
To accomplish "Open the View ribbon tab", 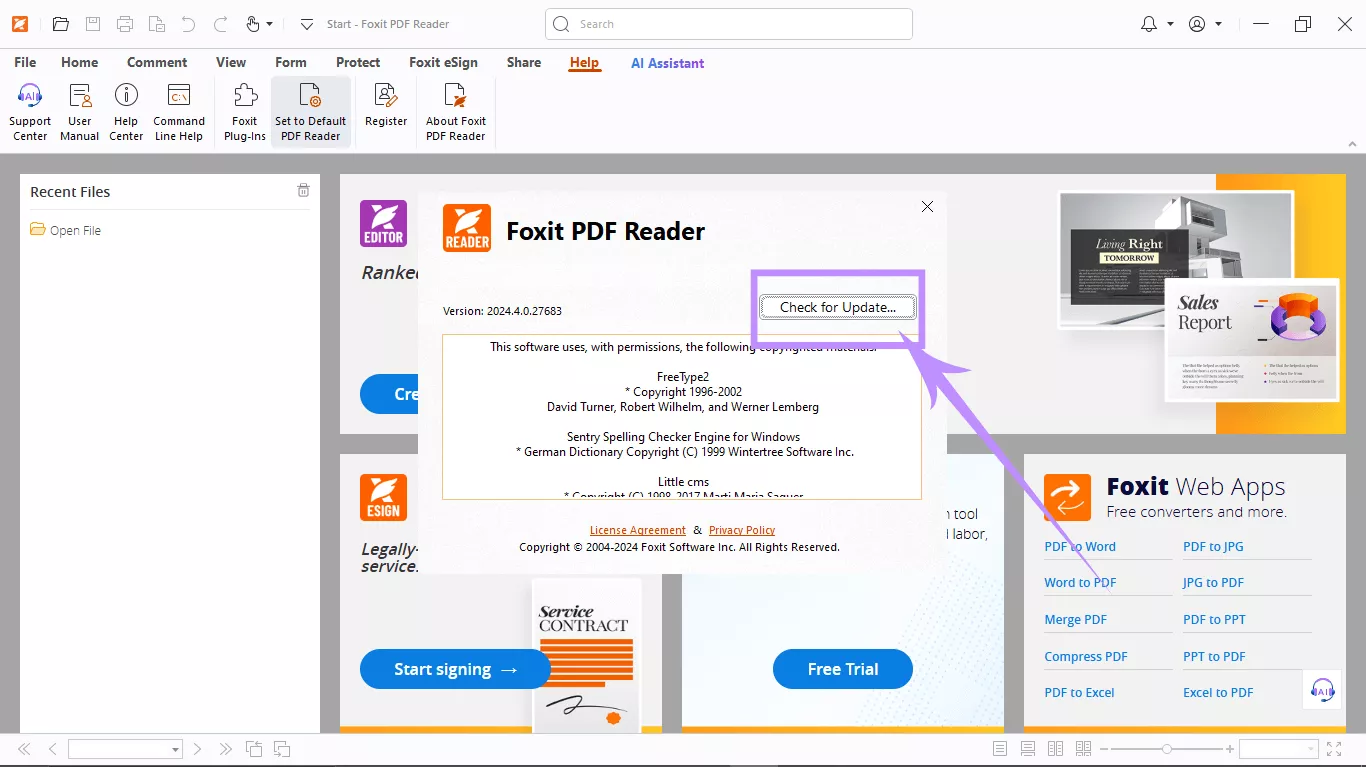I will (231, 62).
